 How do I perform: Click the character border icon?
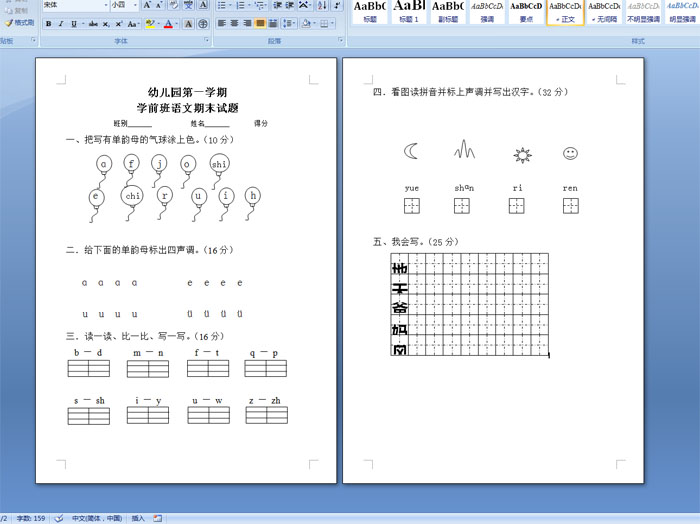tap(203, 5)
